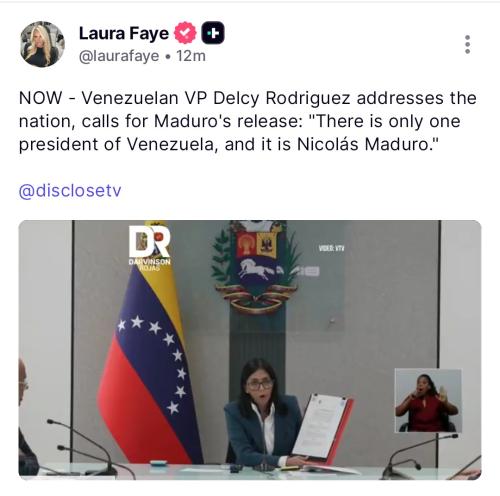Open the embedded video thumbnail

point(250,350)
